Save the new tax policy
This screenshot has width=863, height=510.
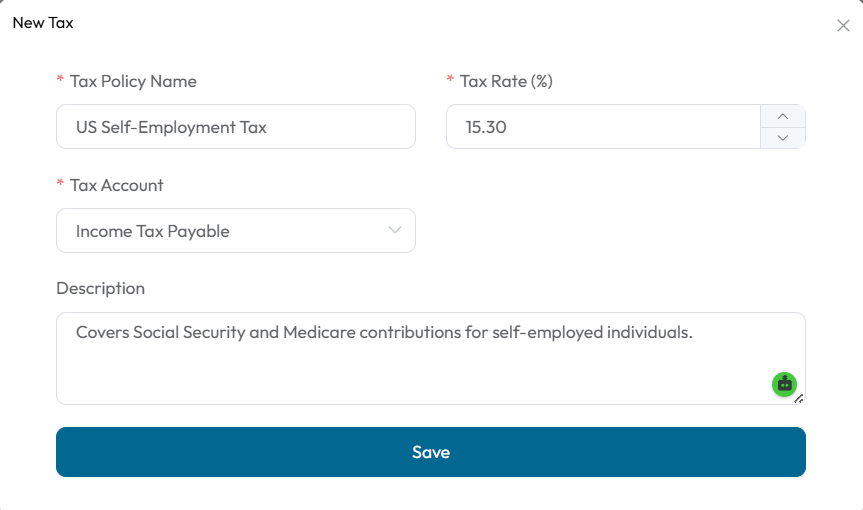[x=431, y=452]
